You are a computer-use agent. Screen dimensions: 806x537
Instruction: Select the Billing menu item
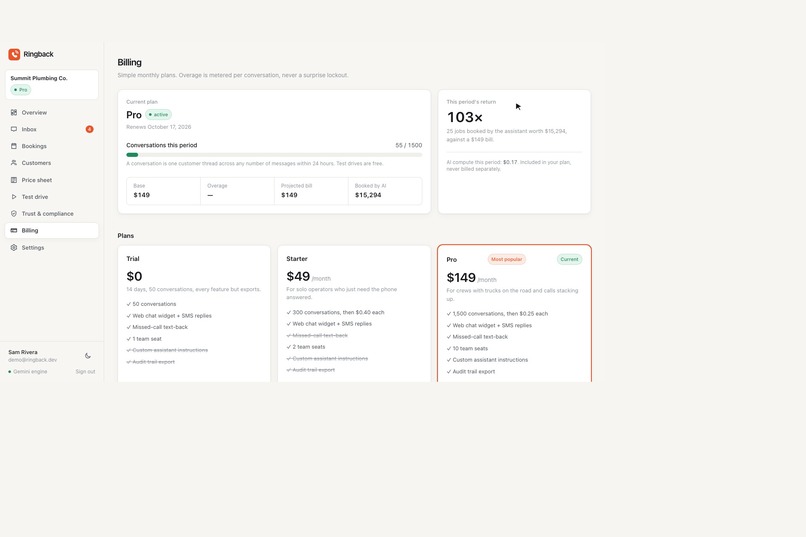pos(51,230)
